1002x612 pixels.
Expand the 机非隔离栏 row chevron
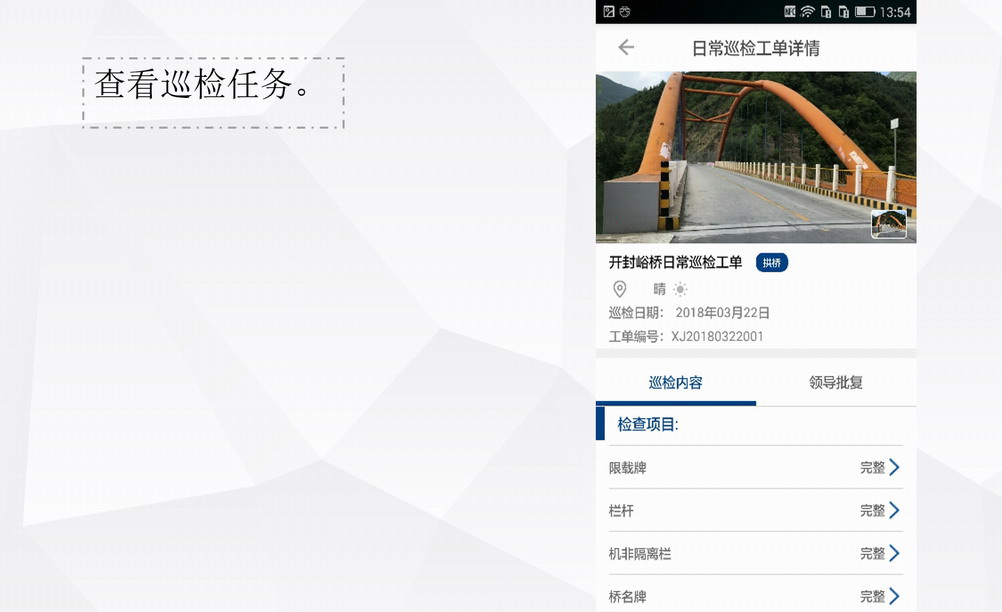coord(894,553)
